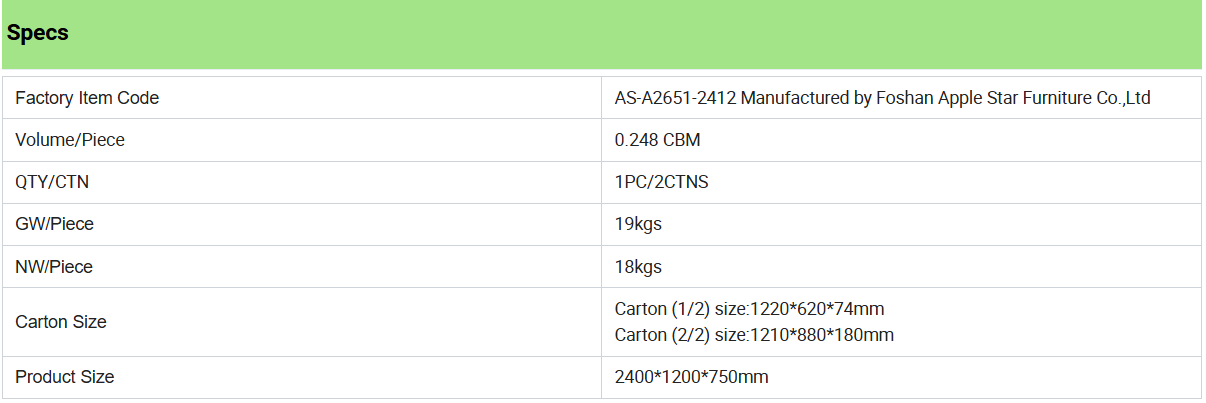Click the AS-A2651-2412 manufacturer value cell
This screenshot has height=403, width=1206.
pos(901,98)
